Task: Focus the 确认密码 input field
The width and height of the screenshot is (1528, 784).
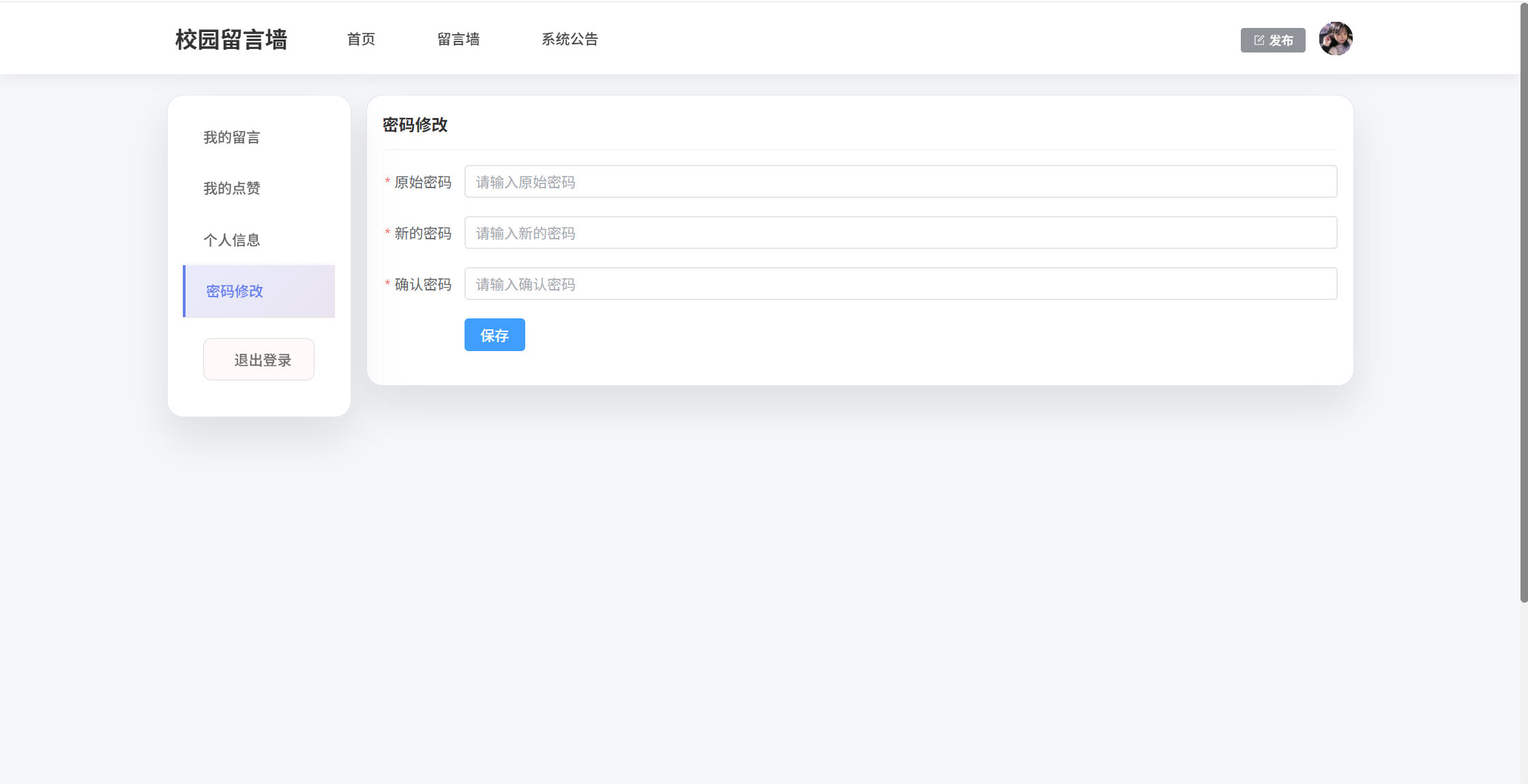Action: (x=900, y=284)
